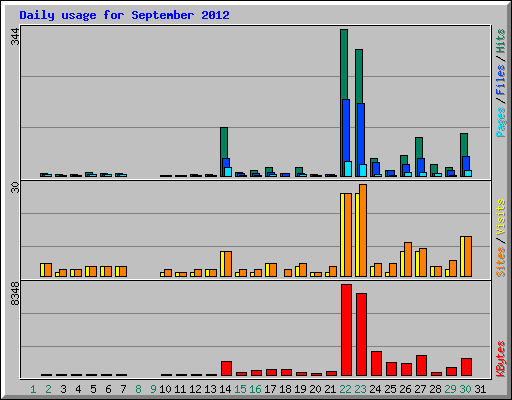Select the blue files bar for day 22
The image size is (512, 400).
[346, 130]
